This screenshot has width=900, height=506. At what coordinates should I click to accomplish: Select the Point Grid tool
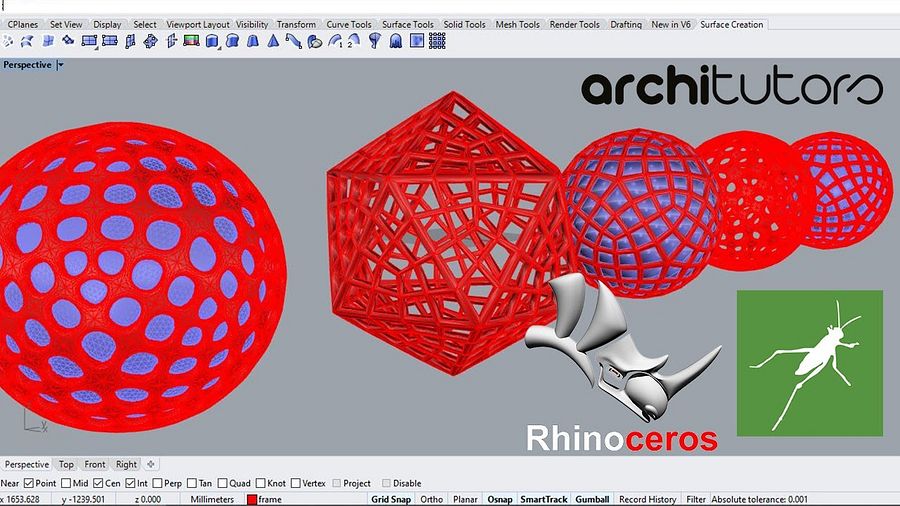pyautogui.click(x=437, y=41)
